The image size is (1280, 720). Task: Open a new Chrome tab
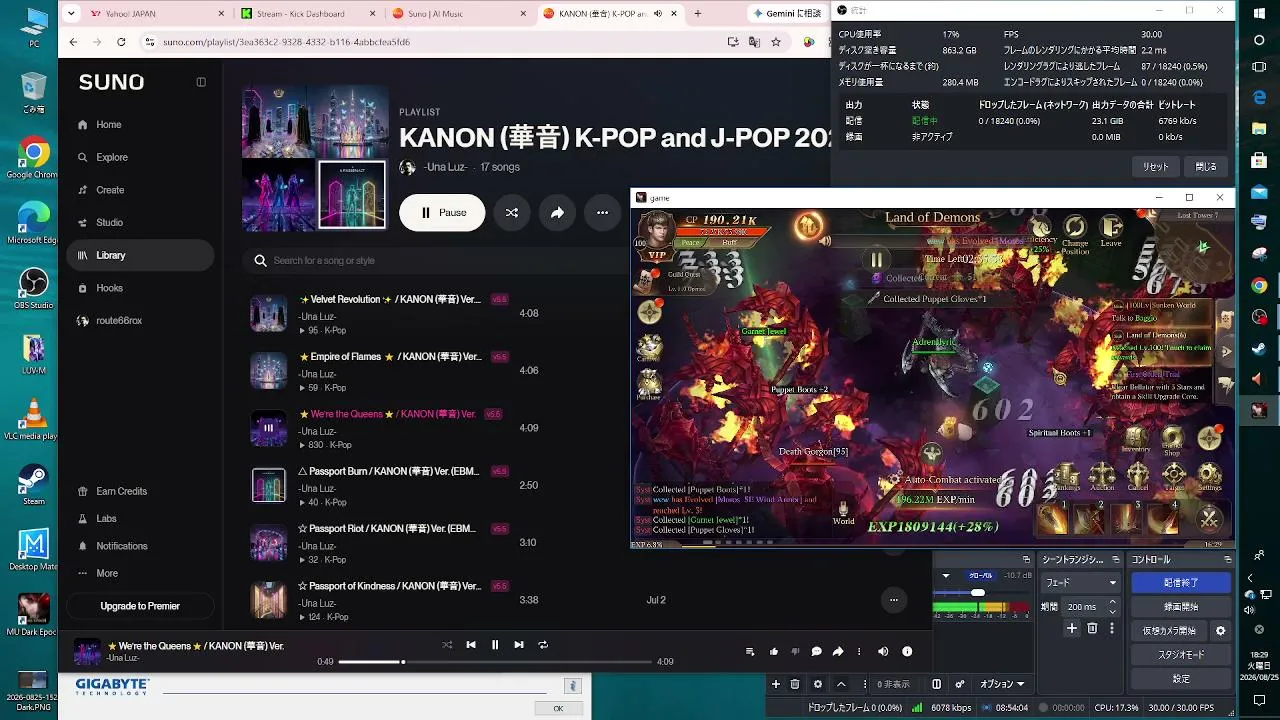[x=697, y=14]
